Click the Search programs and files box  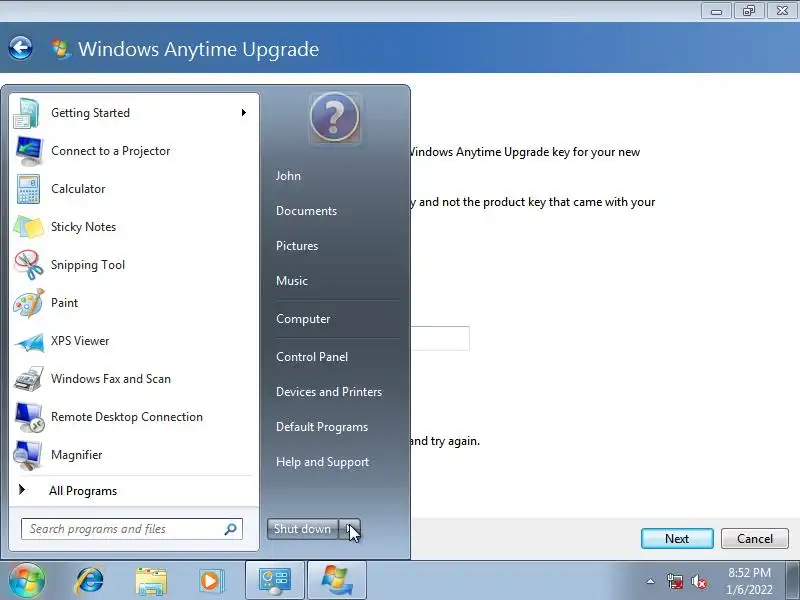132,529
